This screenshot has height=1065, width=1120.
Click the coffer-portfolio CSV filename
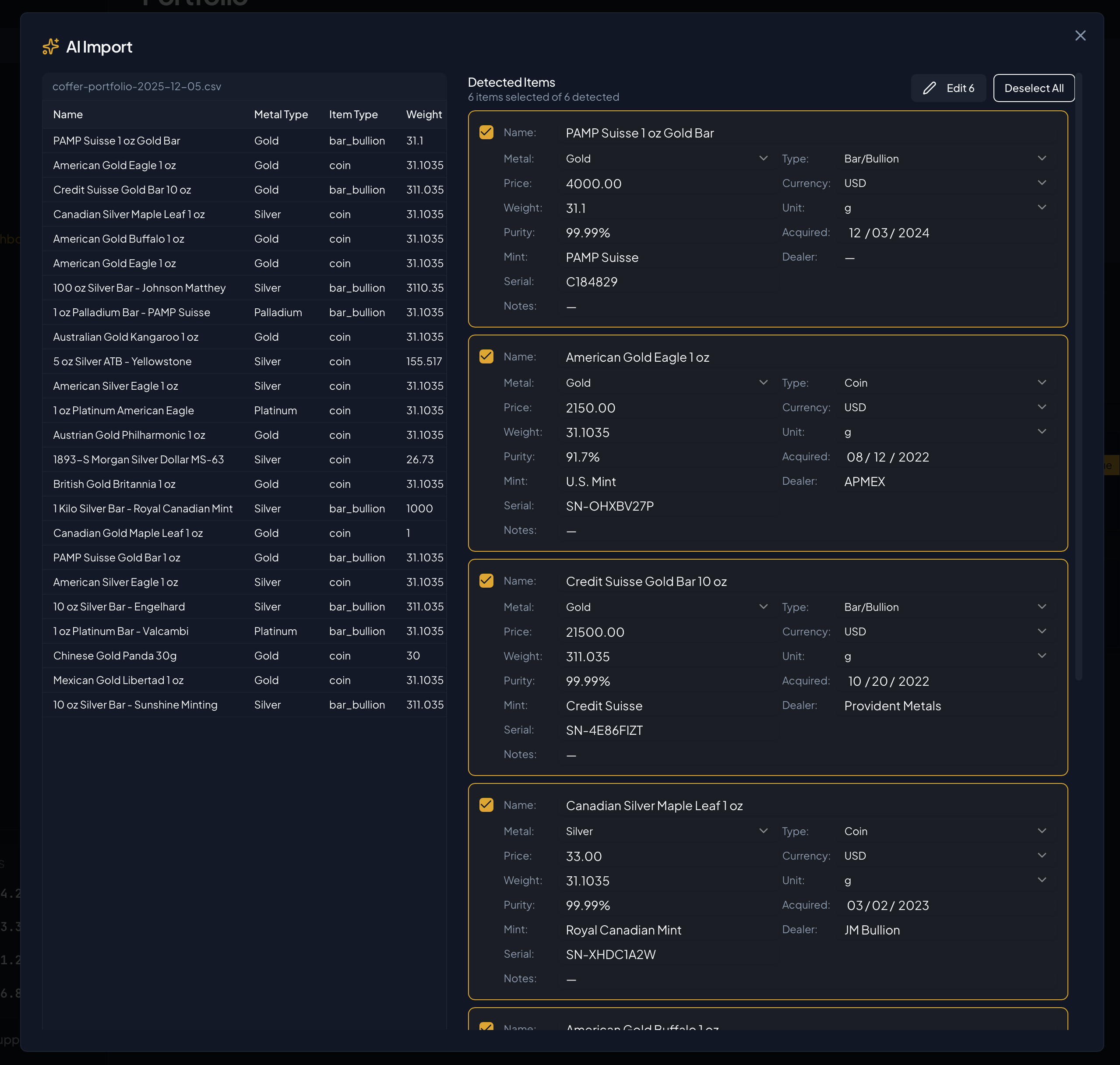(x=137, y=86)
